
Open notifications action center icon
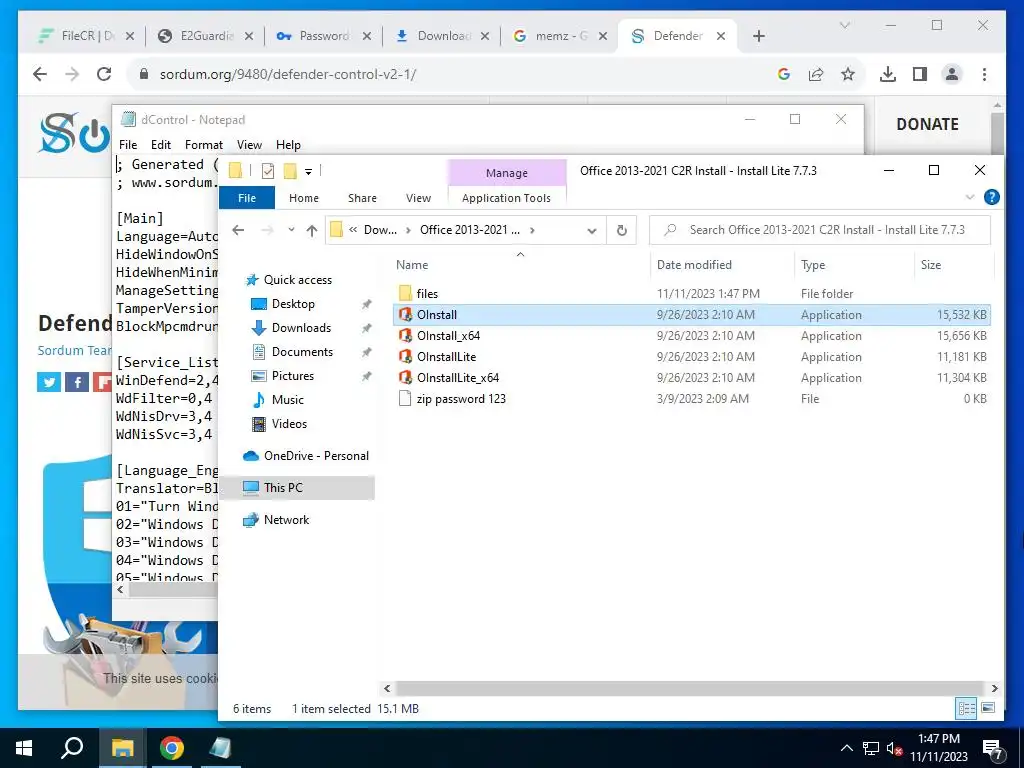[992, 748]
